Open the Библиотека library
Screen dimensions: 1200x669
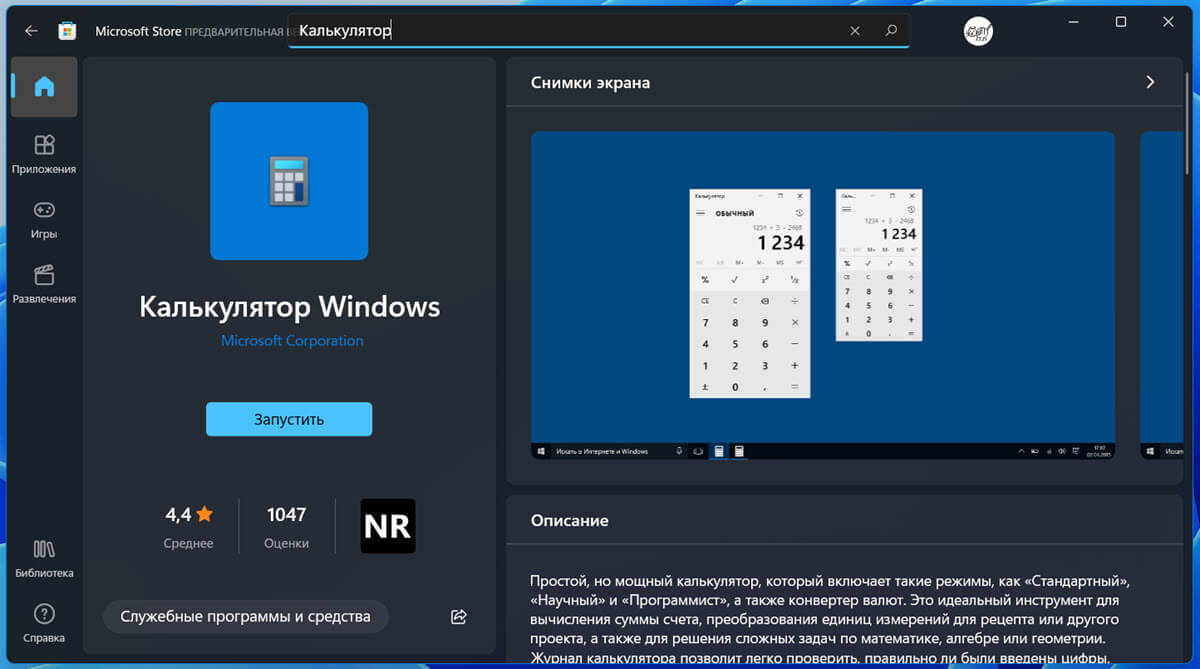[44, 558]
